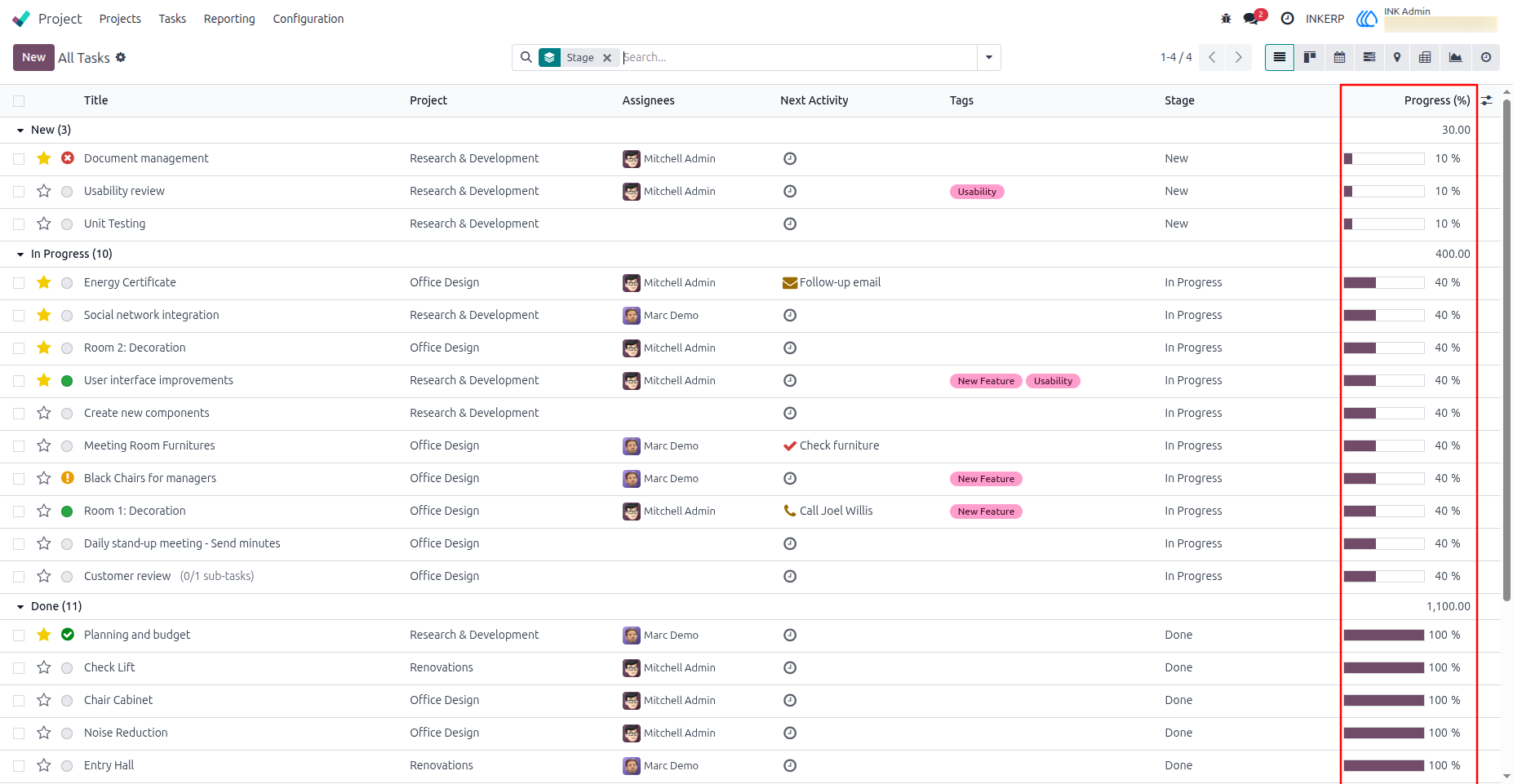
Task: Open the Reporting menu
Action: coord(229,18)
